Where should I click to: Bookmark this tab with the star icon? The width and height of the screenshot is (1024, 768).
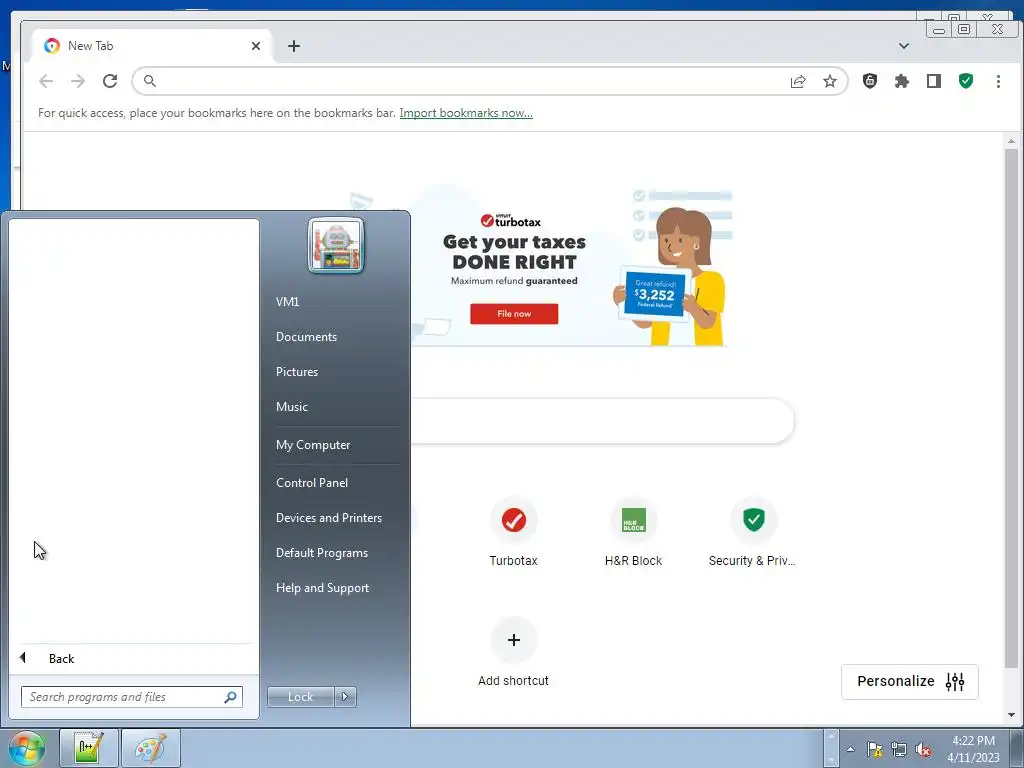pyautogui.click(x=829, y=81)
